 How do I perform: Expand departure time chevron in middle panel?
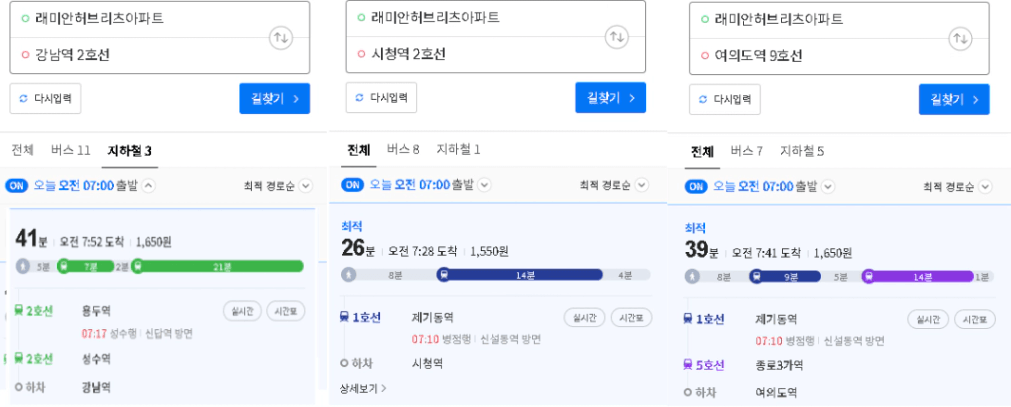coord(484,185)
